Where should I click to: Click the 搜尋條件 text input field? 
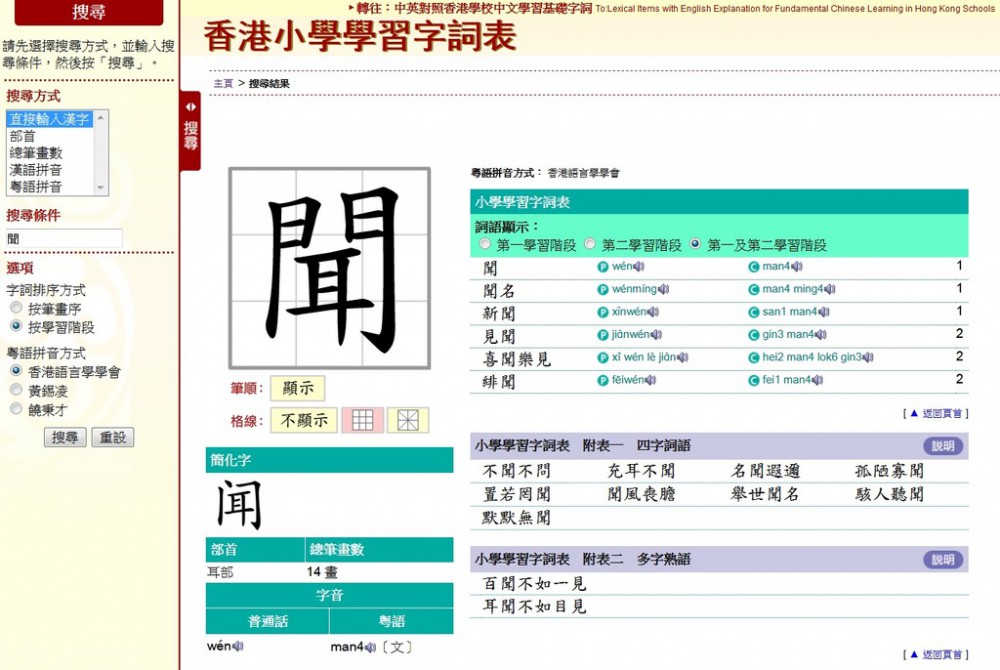pos(64,239)
